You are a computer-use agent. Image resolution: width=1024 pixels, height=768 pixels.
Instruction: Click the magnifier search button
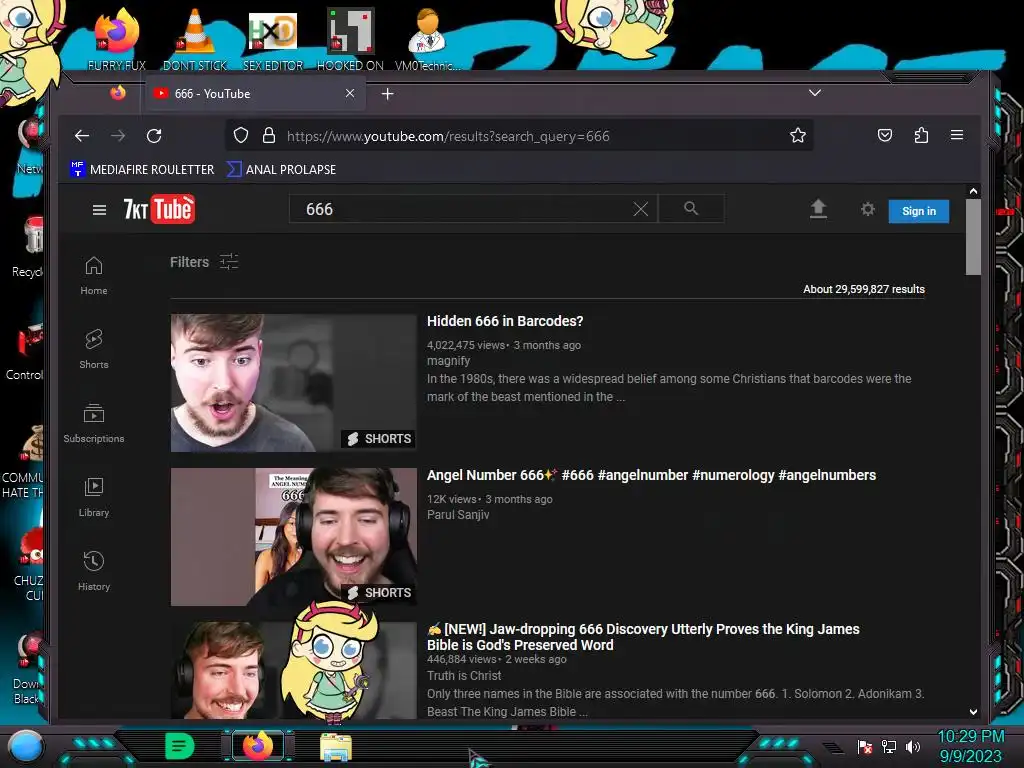tap(691, 208)
